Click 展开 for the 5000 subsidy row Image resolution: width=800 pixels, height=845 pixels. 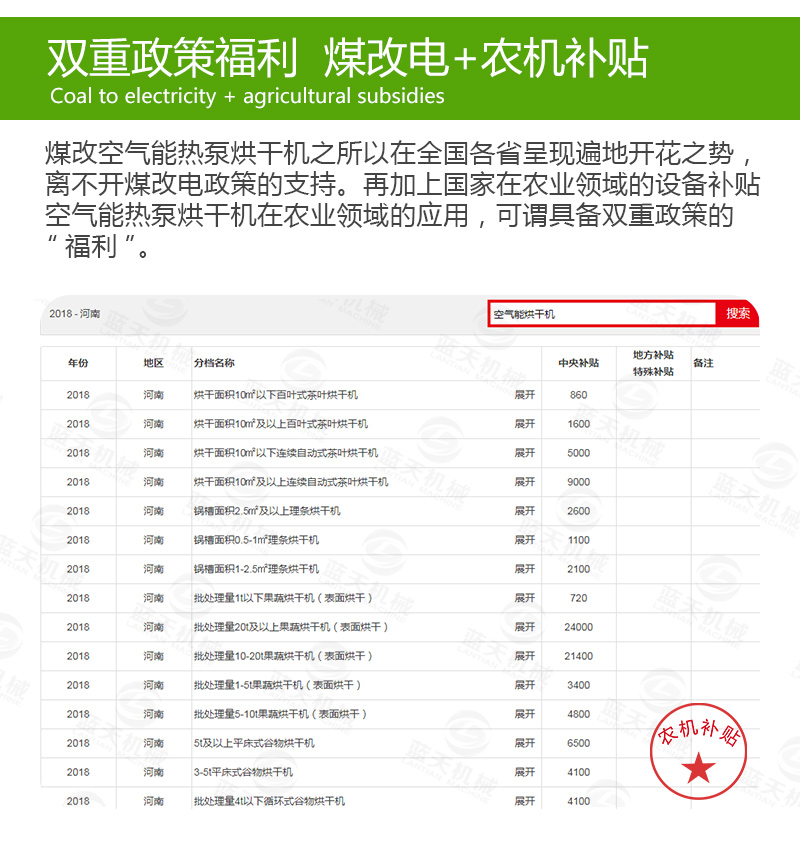(x=524, y=453)
